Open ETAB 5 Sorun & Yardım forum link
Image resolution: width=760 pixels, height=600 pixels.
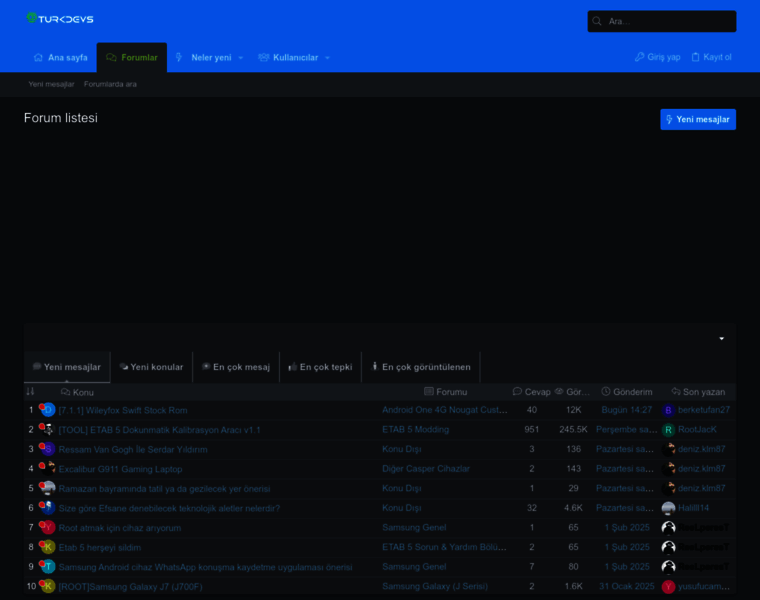pos(444,547)
